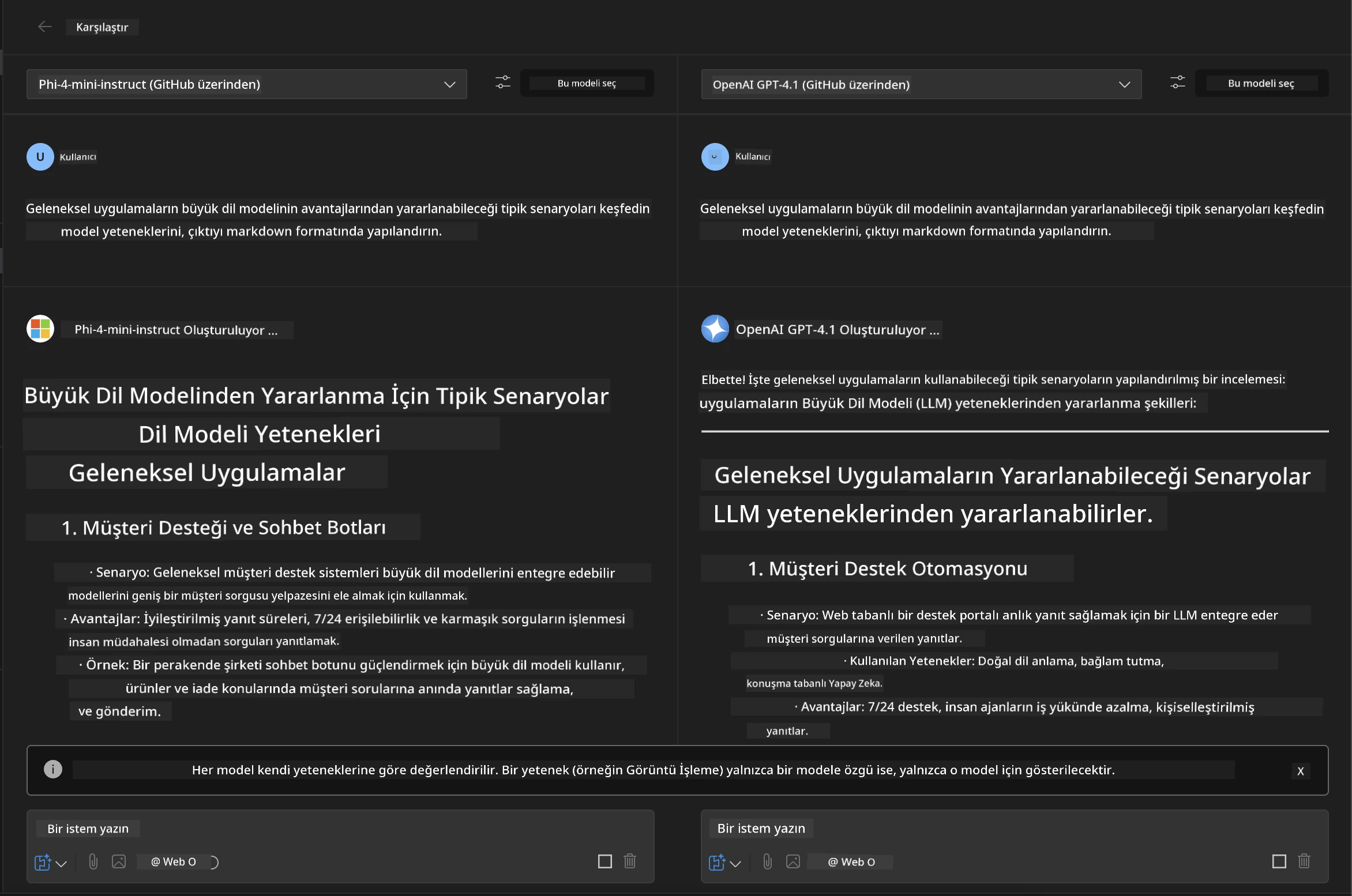Image resolution: width=1352 pixels, height=896 pixels.
Task: Click 'OpenAI GPT-4.1 Oluşturuluyor ...' status text
Action: (x=838, y=330)
